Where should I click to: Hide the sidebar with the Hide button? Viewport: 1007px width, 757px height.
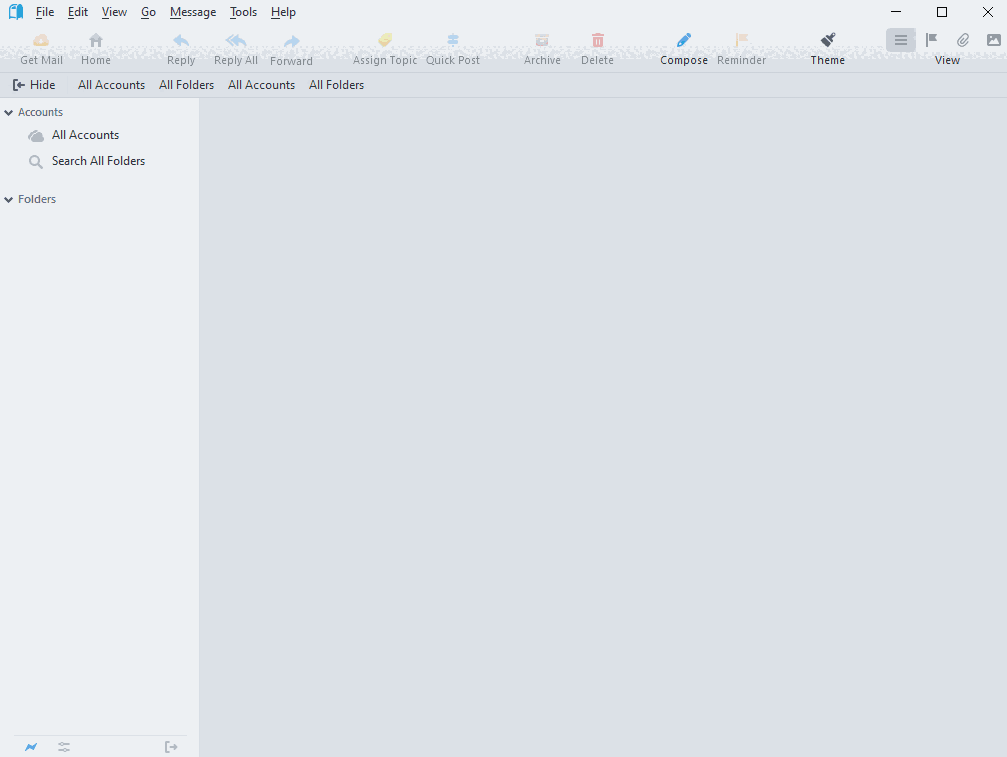(x=34, y=85)
